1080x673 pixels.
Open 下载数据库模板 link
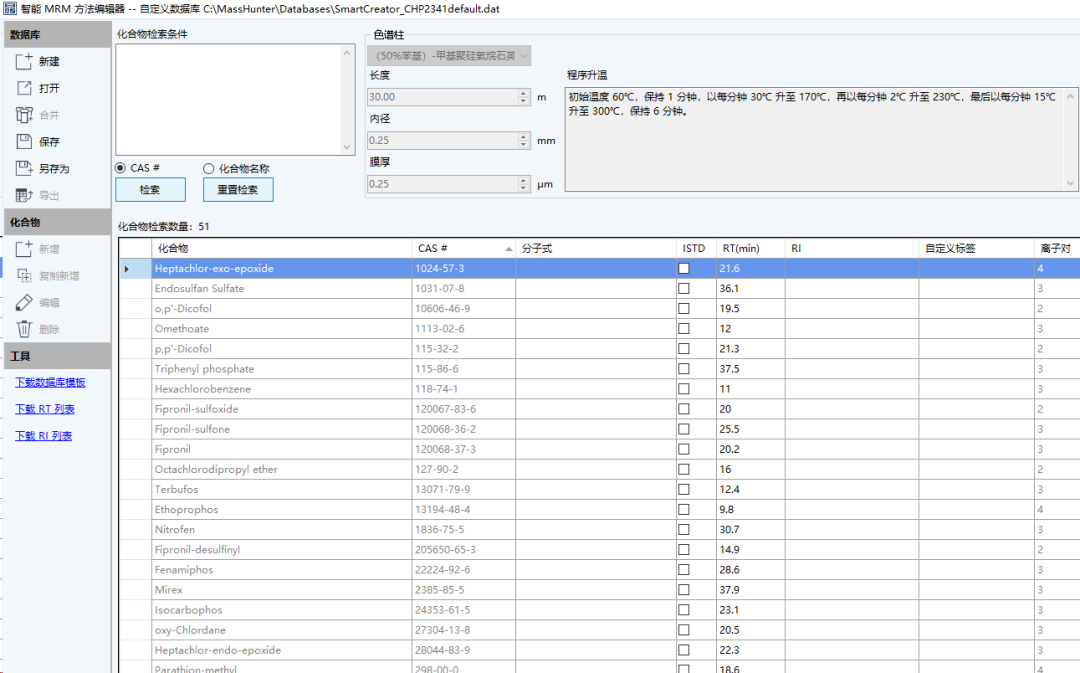click(x=50, y=382)
